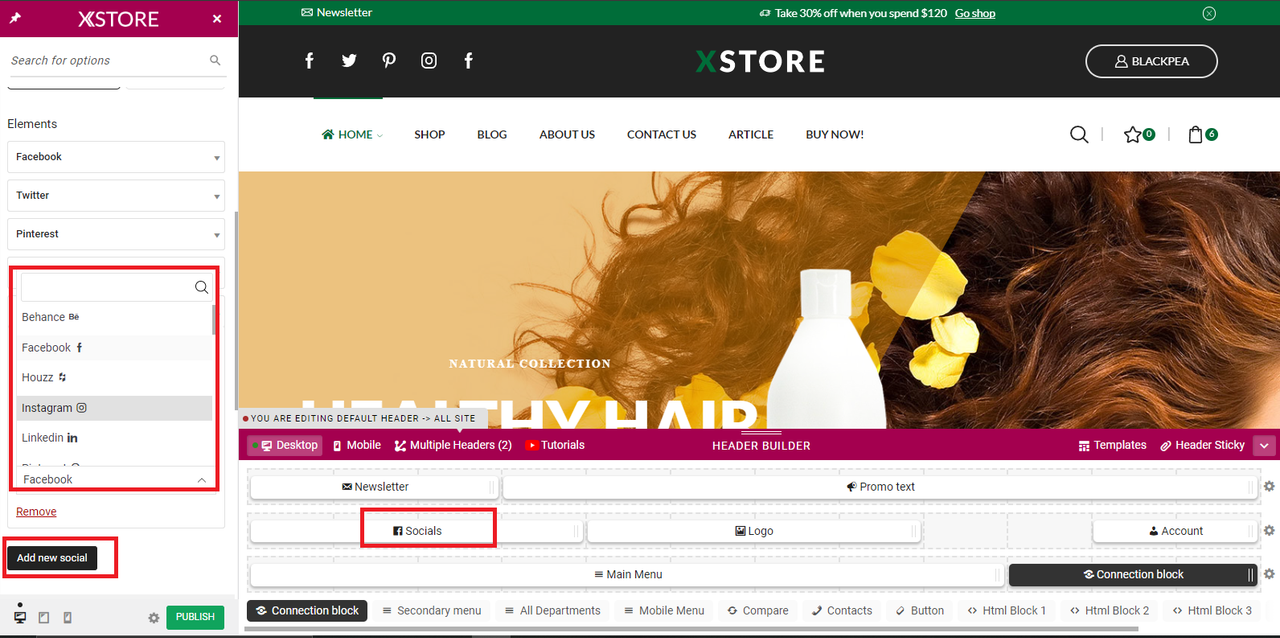1280x638 pixels.
Task: Click the search icon in options search box
Action: 215,60
